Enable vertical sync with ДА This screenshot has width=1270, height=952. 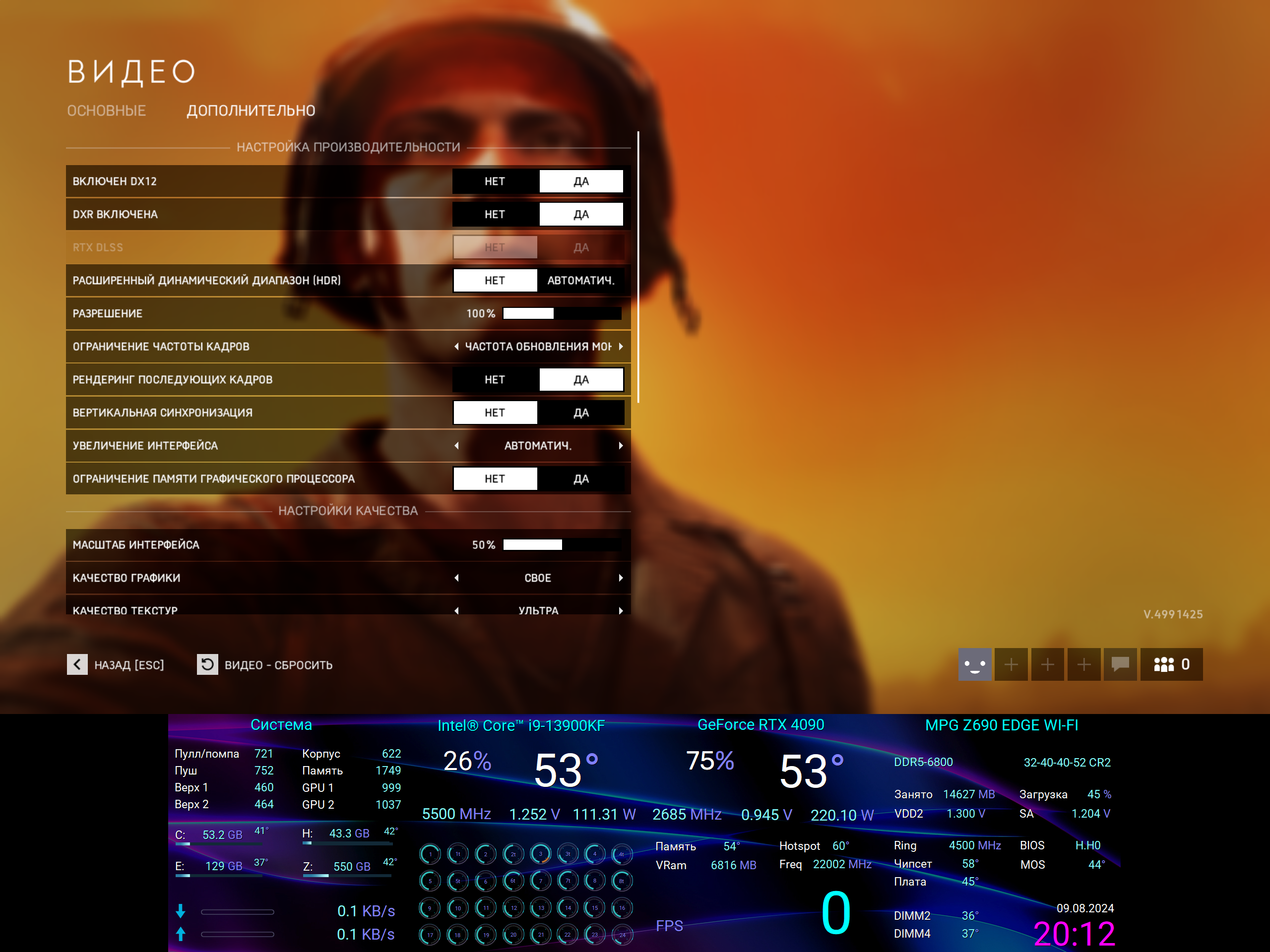pyautogui.click(x=580, y=413)
